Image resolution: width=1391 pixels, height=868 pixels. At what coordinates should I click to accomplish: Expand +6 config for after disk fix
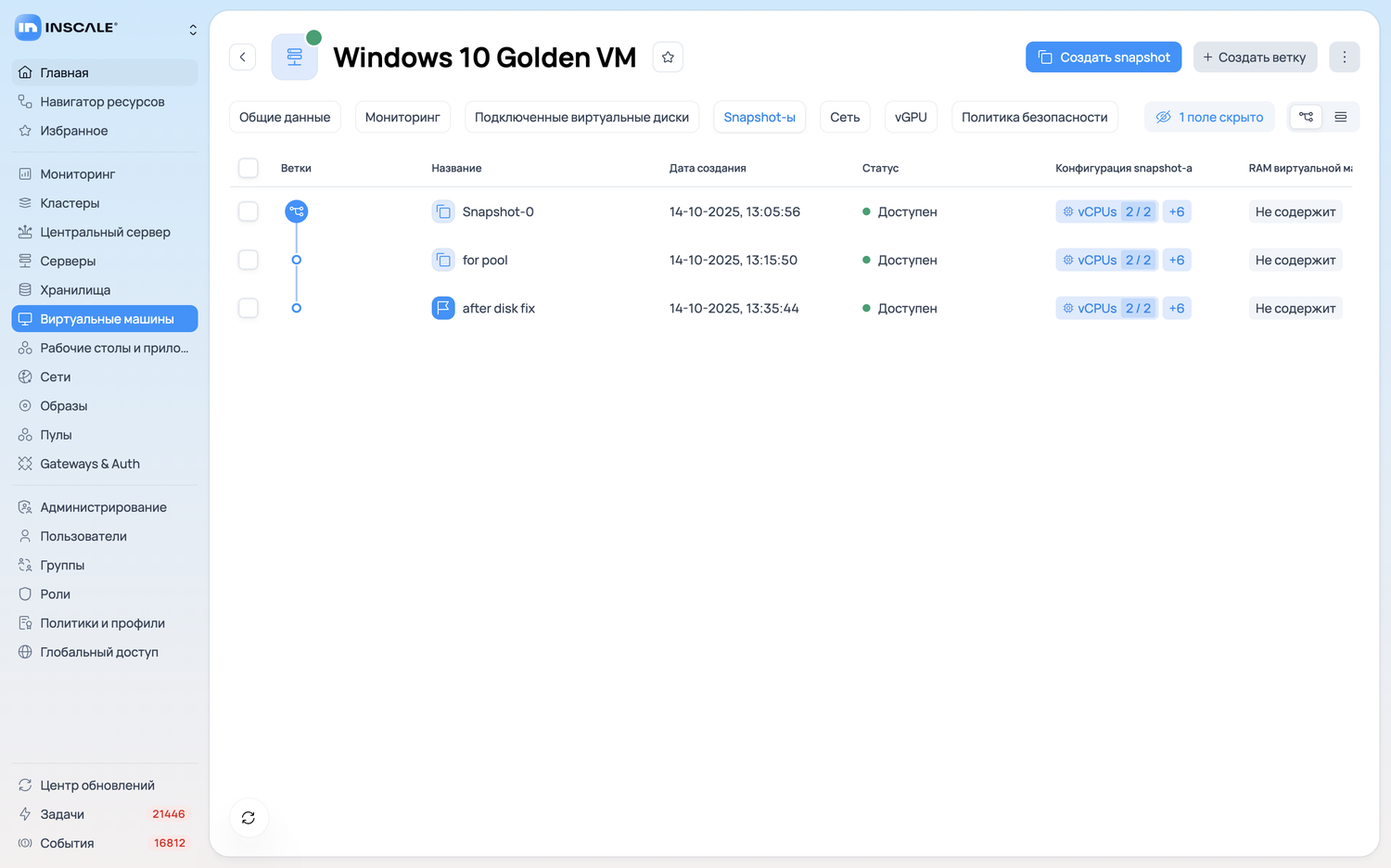1177,308
